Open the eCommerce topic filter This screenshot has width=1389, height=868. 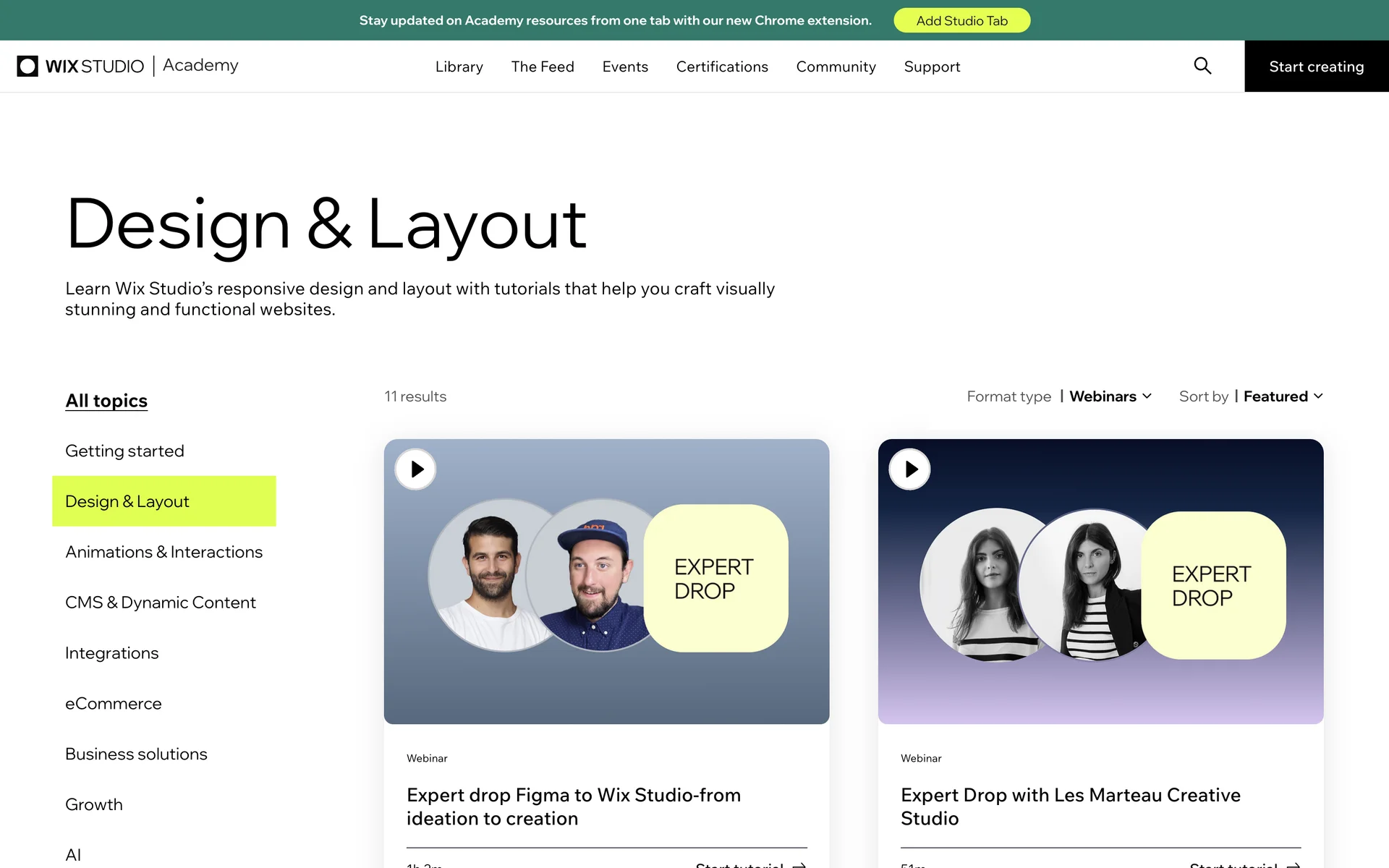point(113,704)
